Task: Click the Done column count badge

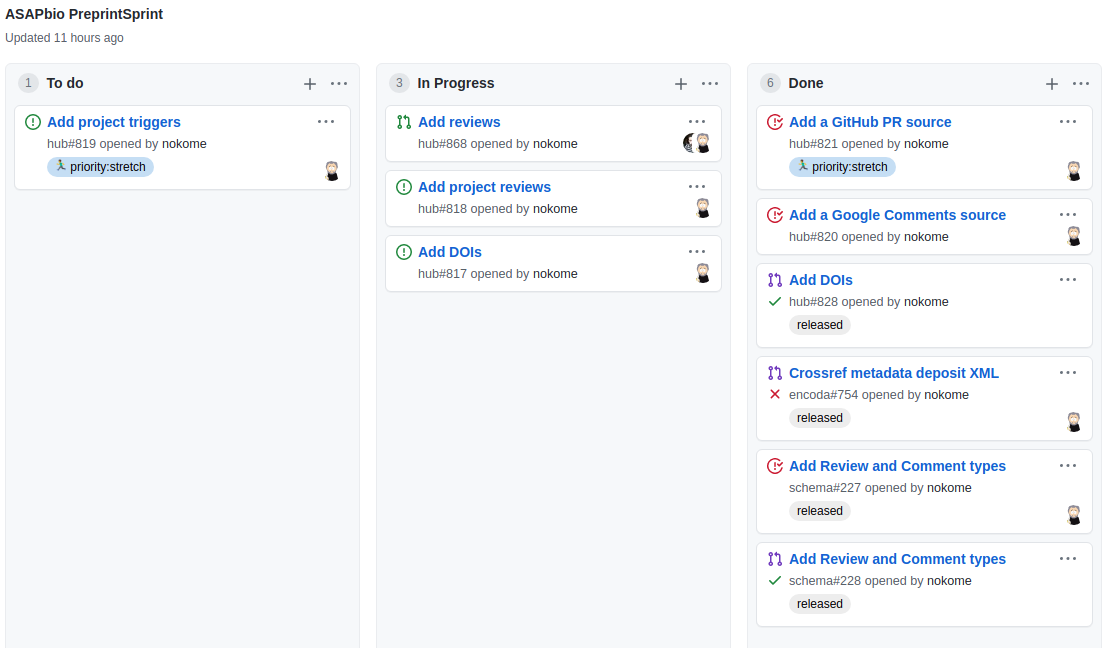Action: (770, 83)
